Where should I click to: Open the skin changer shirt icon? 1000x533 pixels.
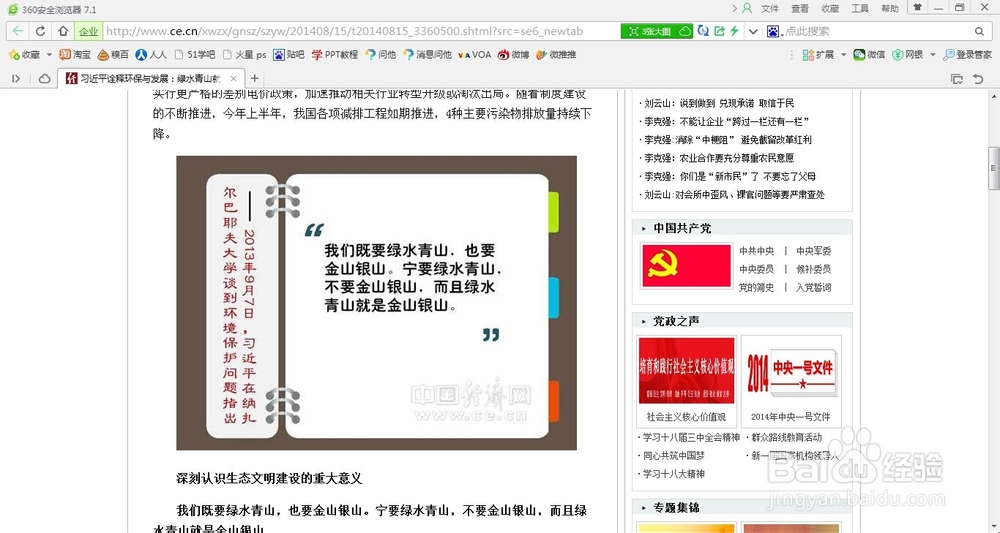(x=918, y=8)
